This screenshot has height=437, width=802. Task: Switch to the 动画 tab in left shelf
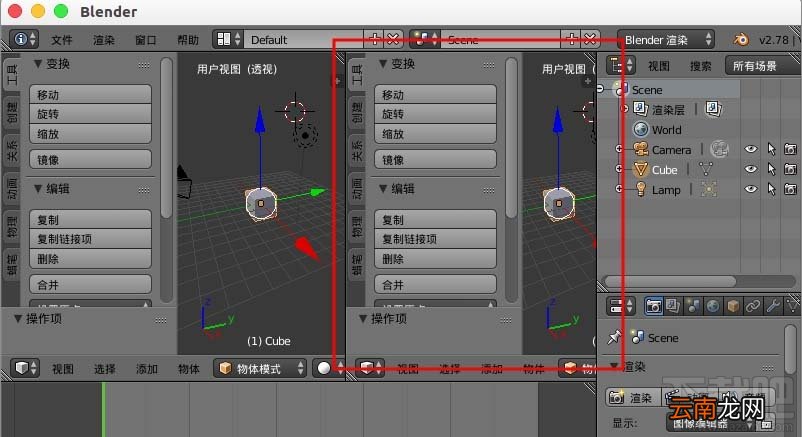12,188
